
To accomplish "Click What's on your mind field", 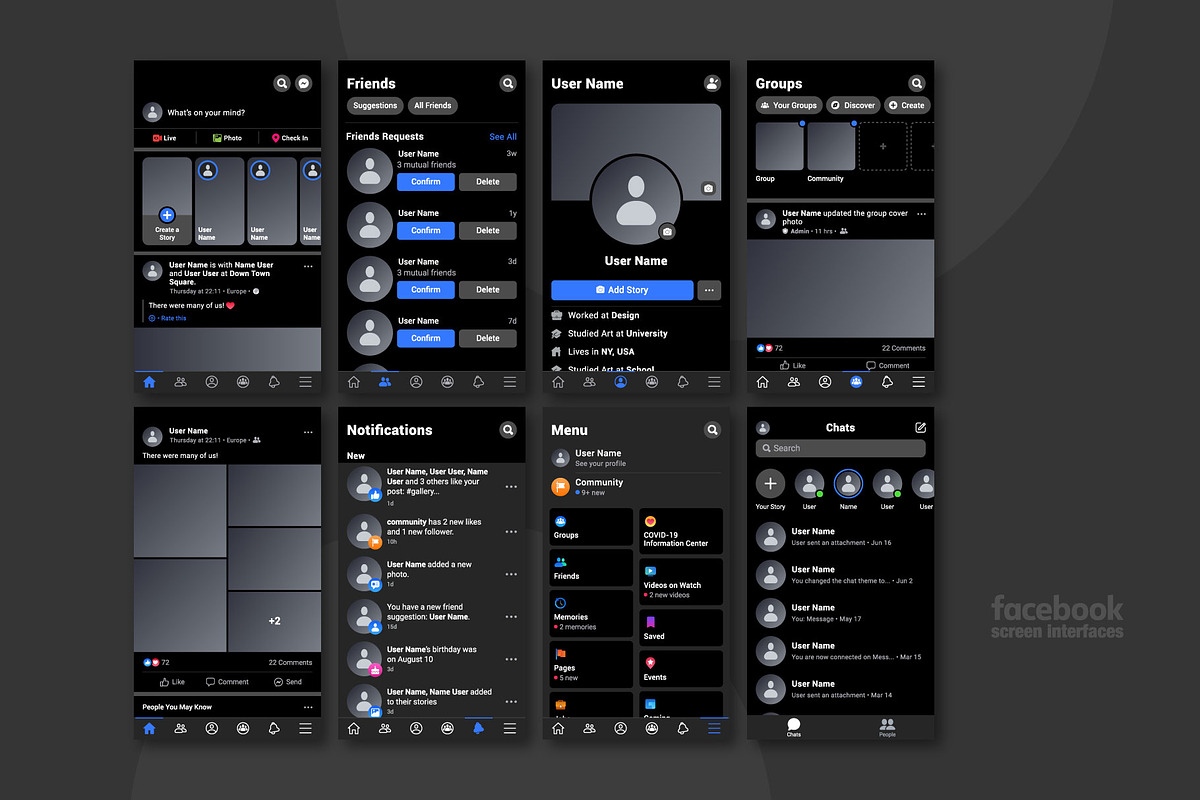I will click(x=206, y=113).
